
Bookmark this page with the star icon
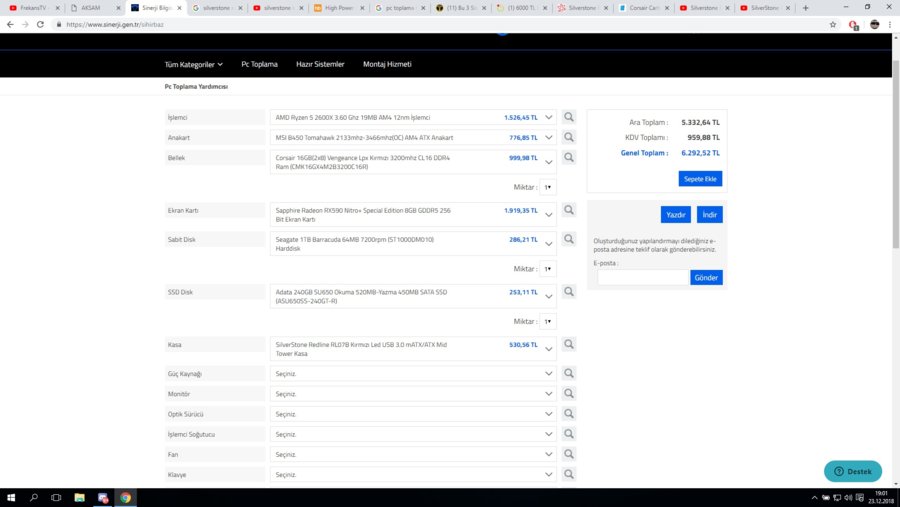(x=832, y=25)
